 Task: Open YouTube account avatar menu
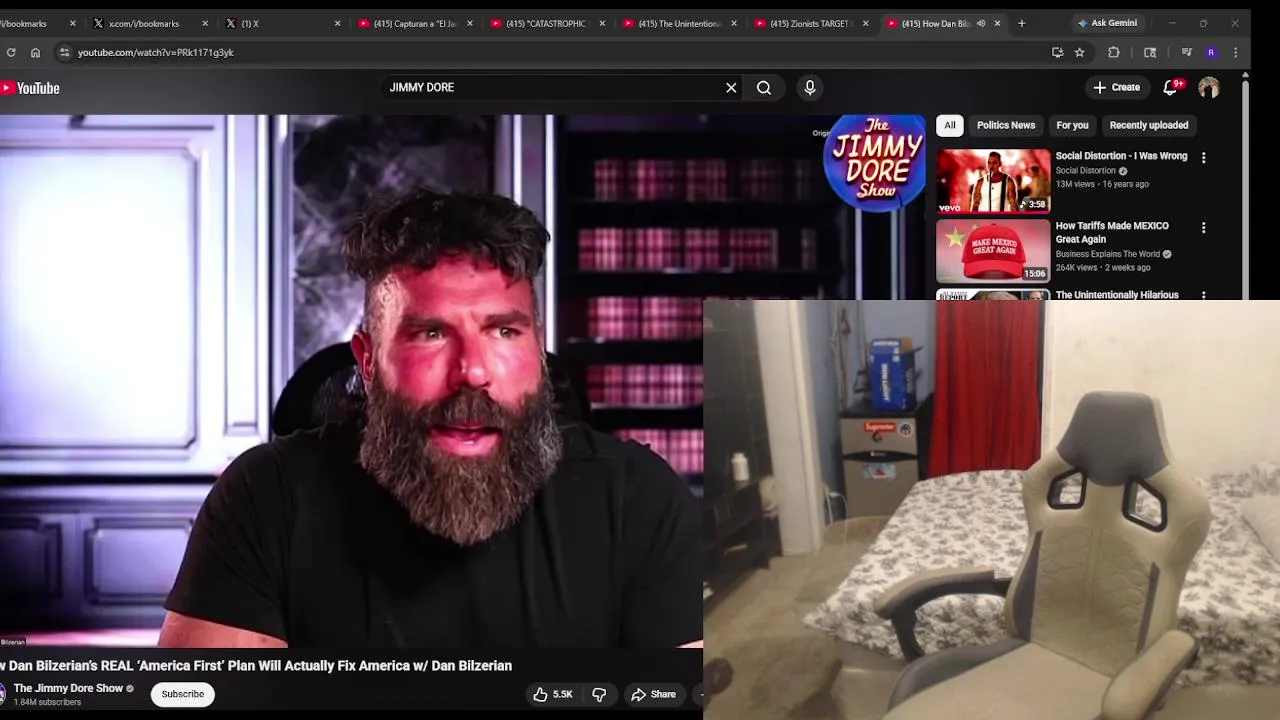point(1209,88)
